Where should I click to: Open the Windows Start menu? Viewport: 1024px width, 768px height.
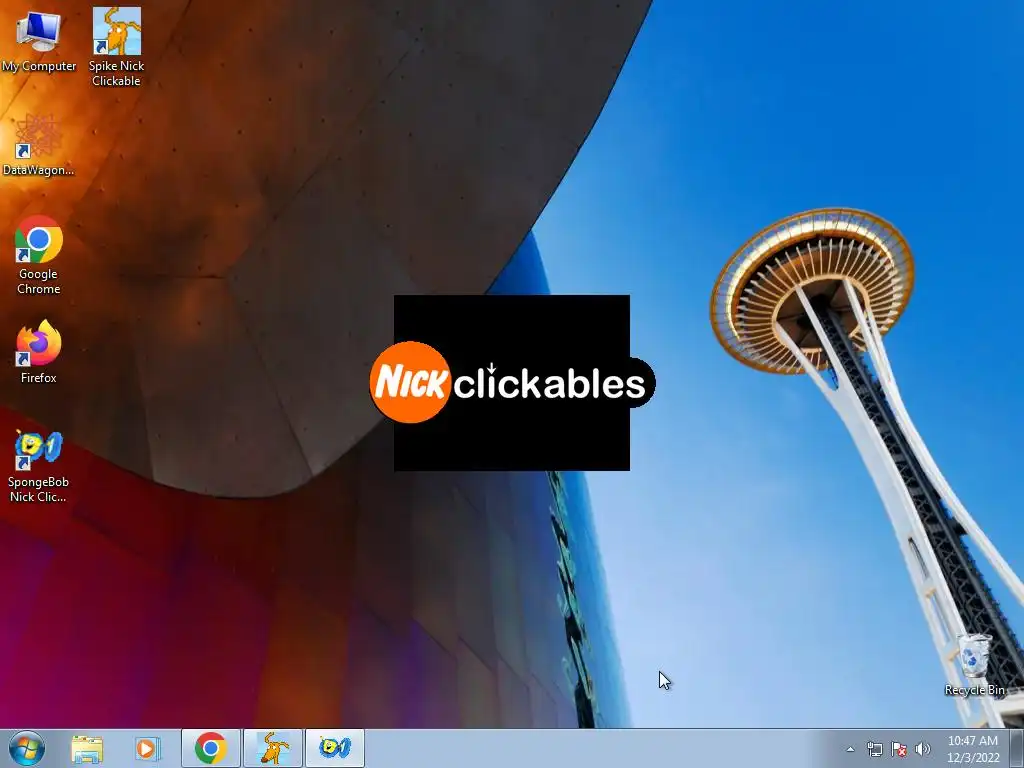(27, 748)
